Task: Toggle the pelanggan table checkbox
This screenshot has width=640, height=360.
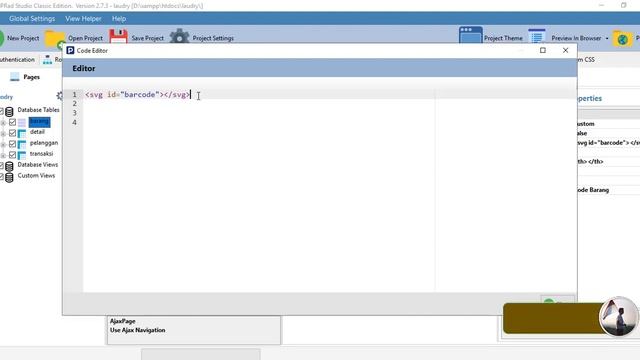Action: [13, 144]
